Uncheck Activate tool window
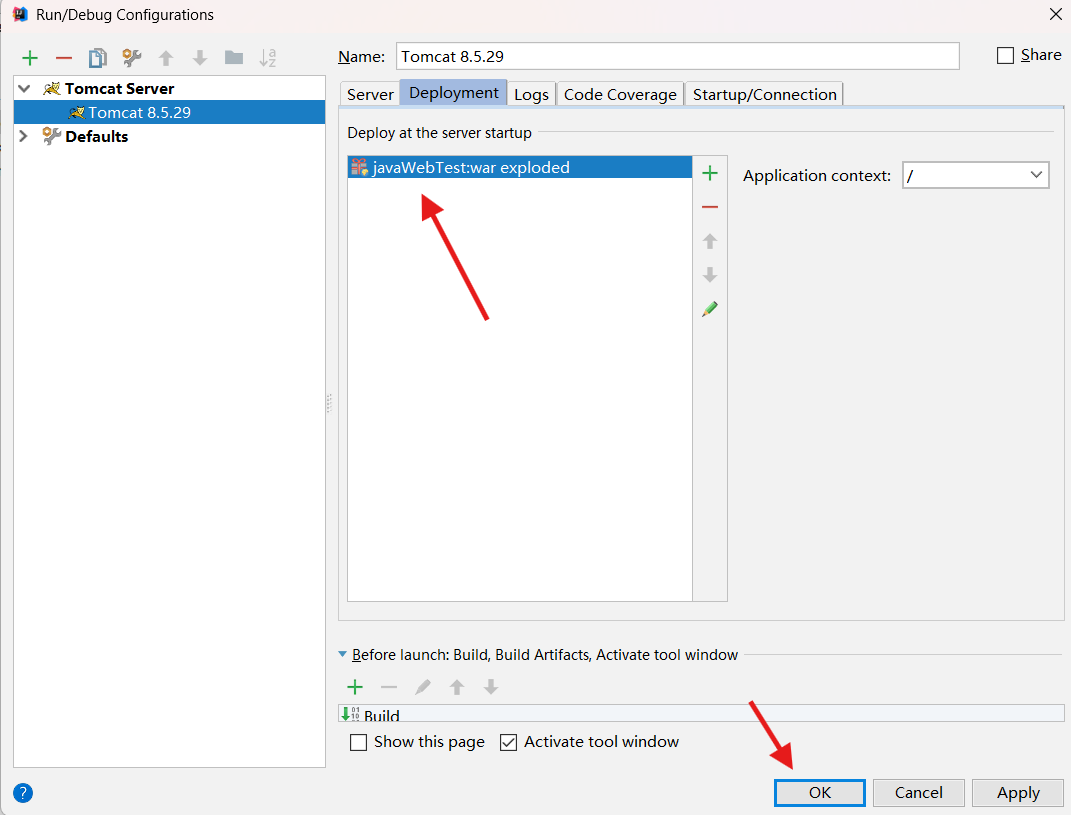Screen dimensions: 1071x815 coord(508,742)
